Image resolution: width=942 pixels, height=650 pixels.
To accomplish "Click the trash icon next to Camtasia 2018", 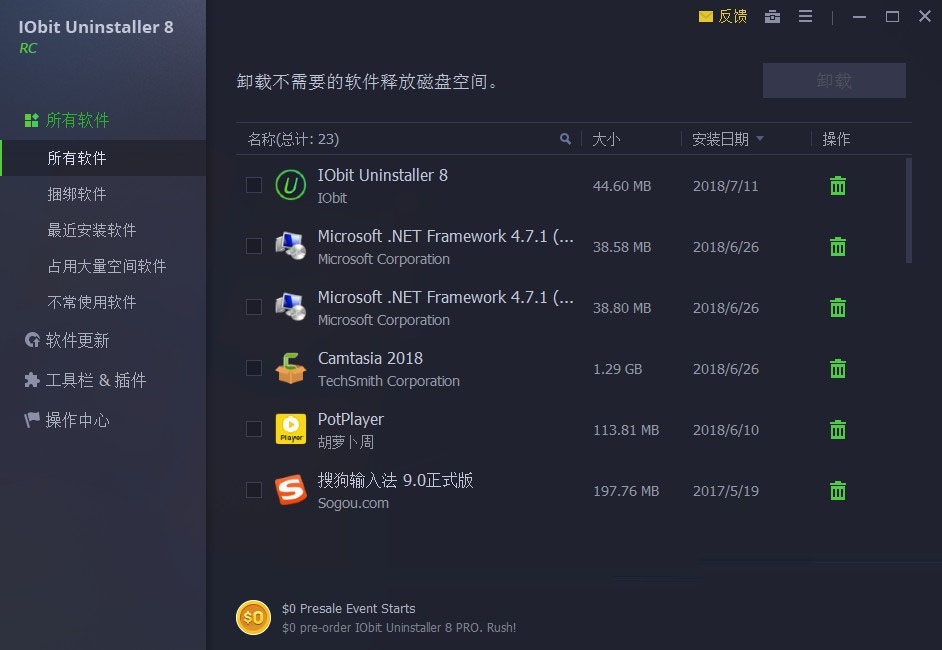I will coord(837,368).
